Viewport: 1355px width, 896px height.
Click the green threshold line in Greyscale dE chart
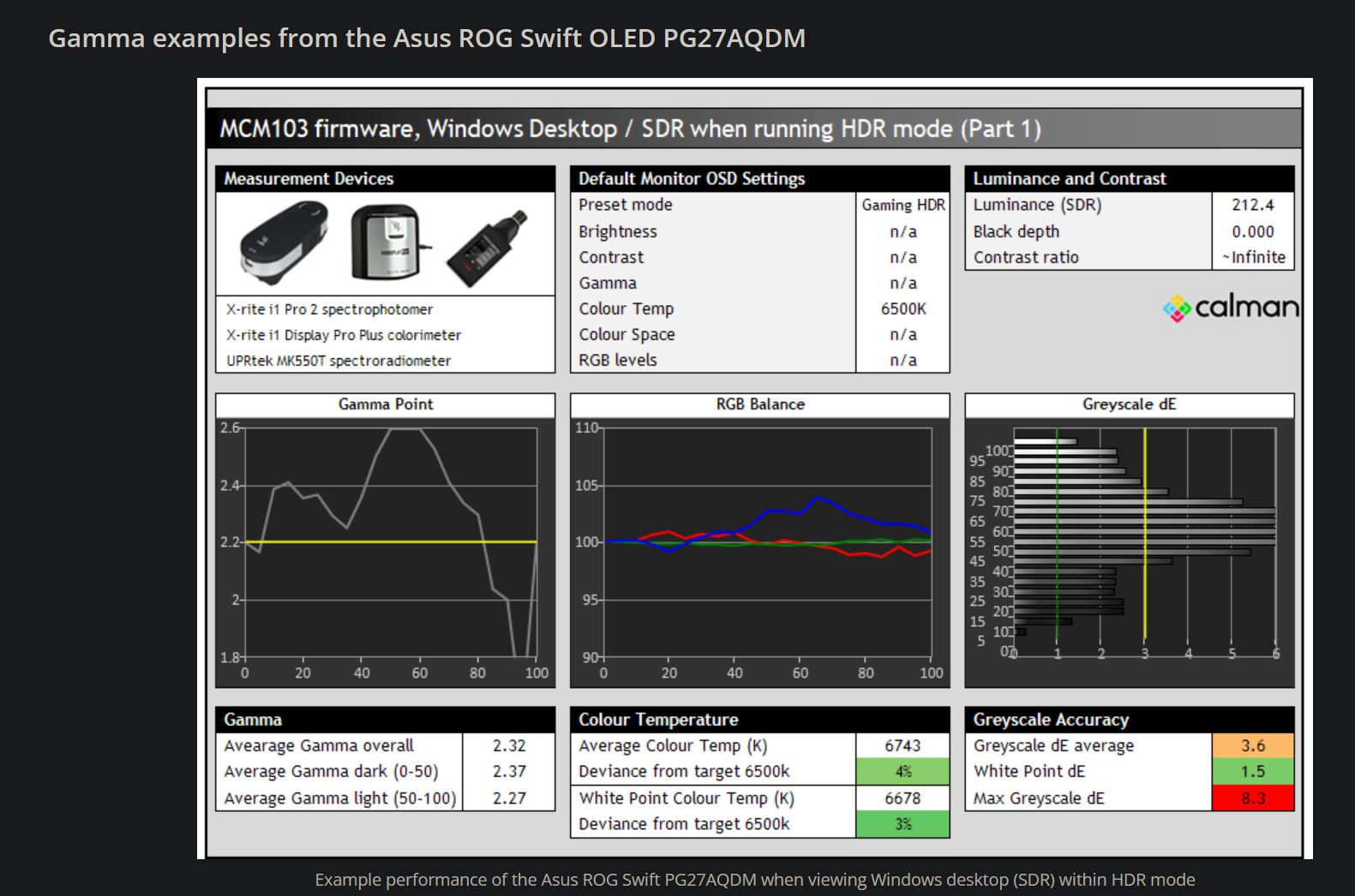[1057, 533]
